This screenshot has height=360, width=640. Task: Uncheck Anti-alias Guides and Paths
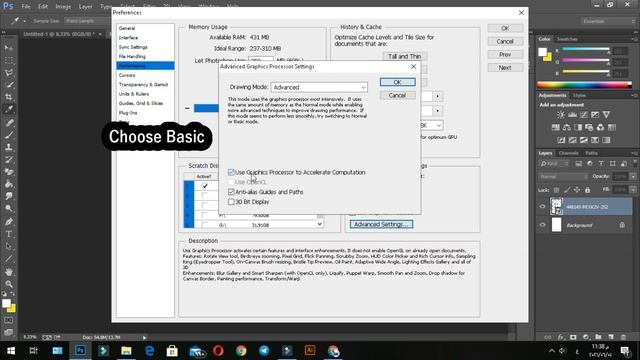coord(231,192)
